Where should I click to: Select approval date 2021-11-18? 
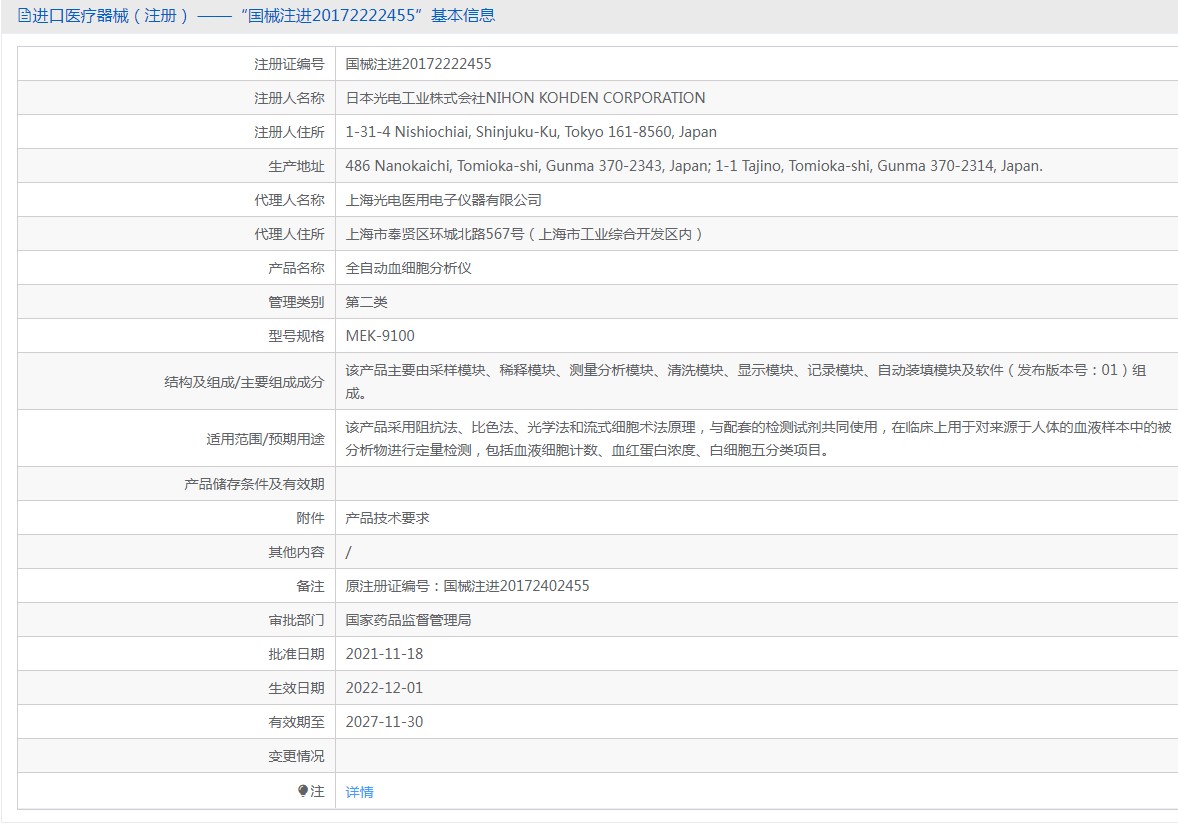[384, 653]
